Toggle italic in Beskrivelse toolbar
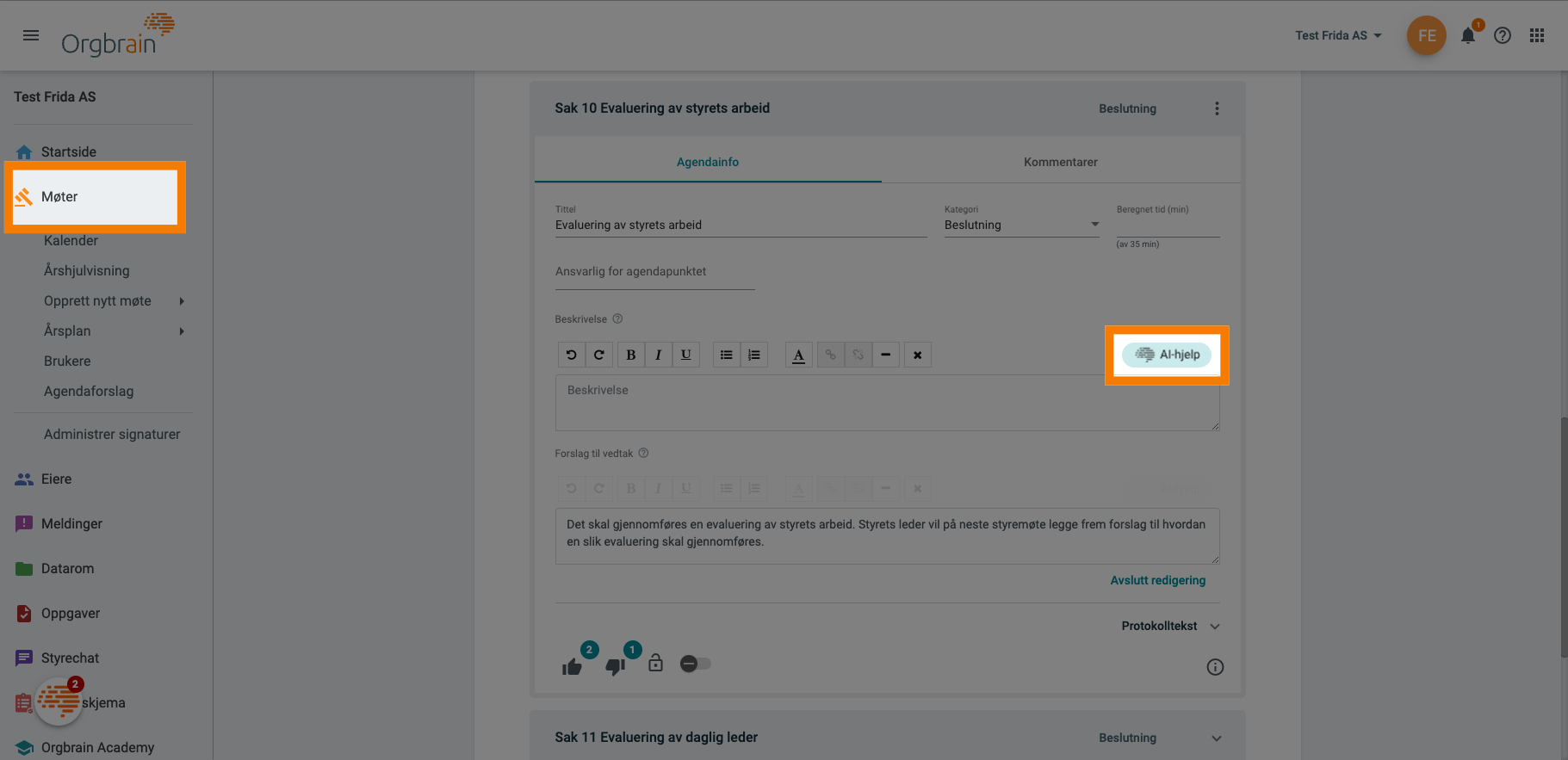The image size is (1568, 760). pyautogui.click(x=658, y=355)
